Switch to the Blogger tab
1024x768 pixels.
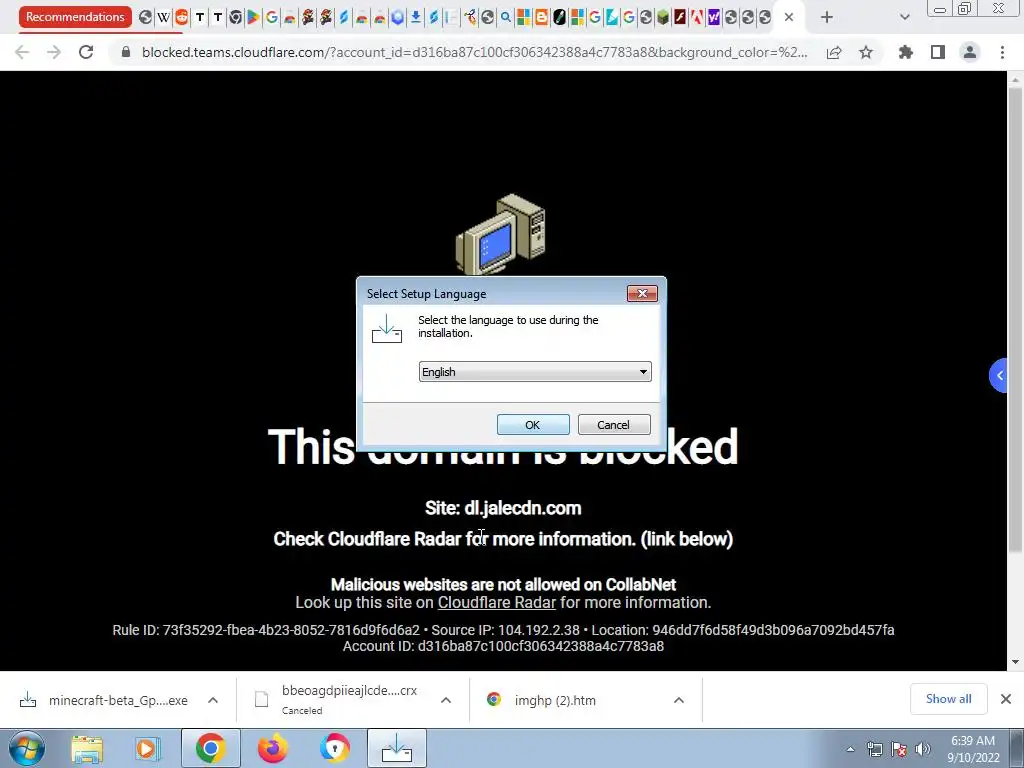541,18
